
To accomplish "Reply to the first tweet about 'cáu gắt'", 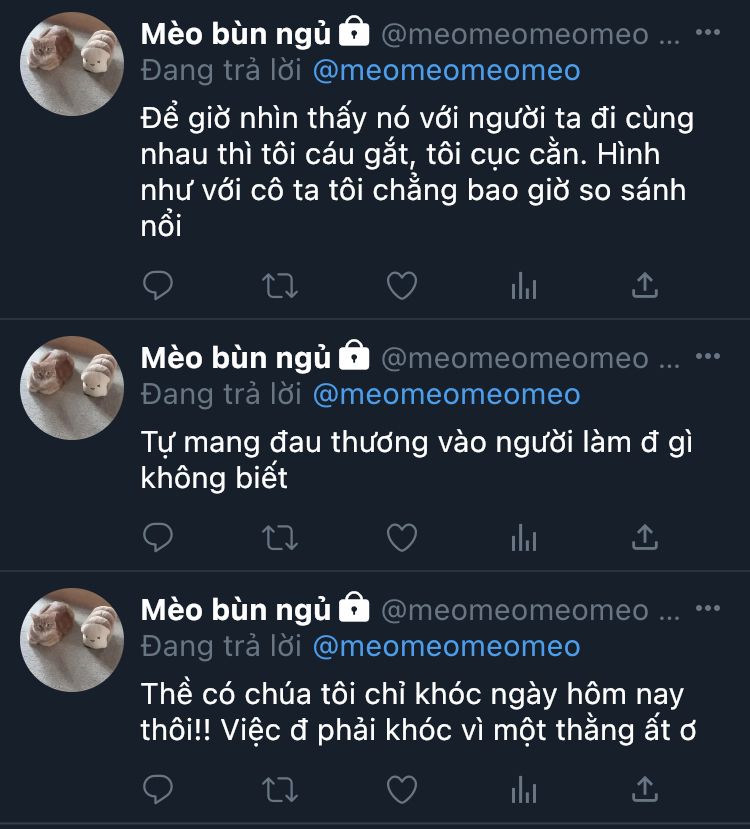I will pos(158,285).
